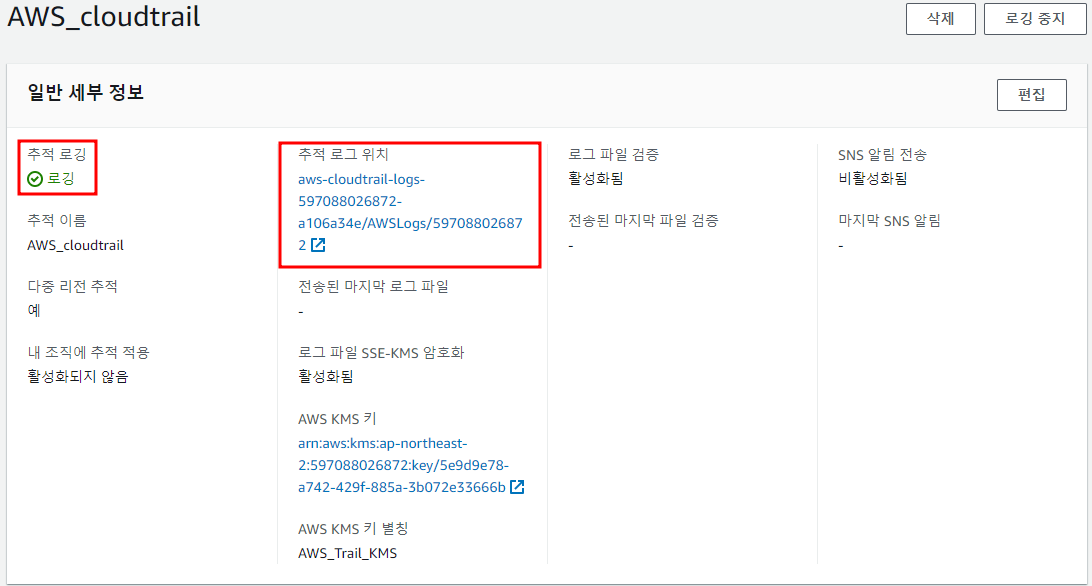Click the green logging status check icon
The image size is (1092, 586).
point(35,179)
